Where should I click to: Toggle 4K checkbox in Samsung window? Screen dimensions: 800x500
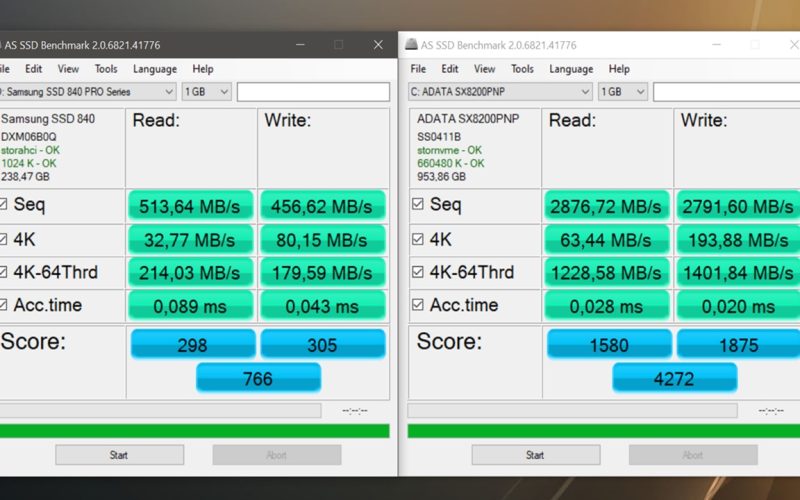(x=3, y=239)
